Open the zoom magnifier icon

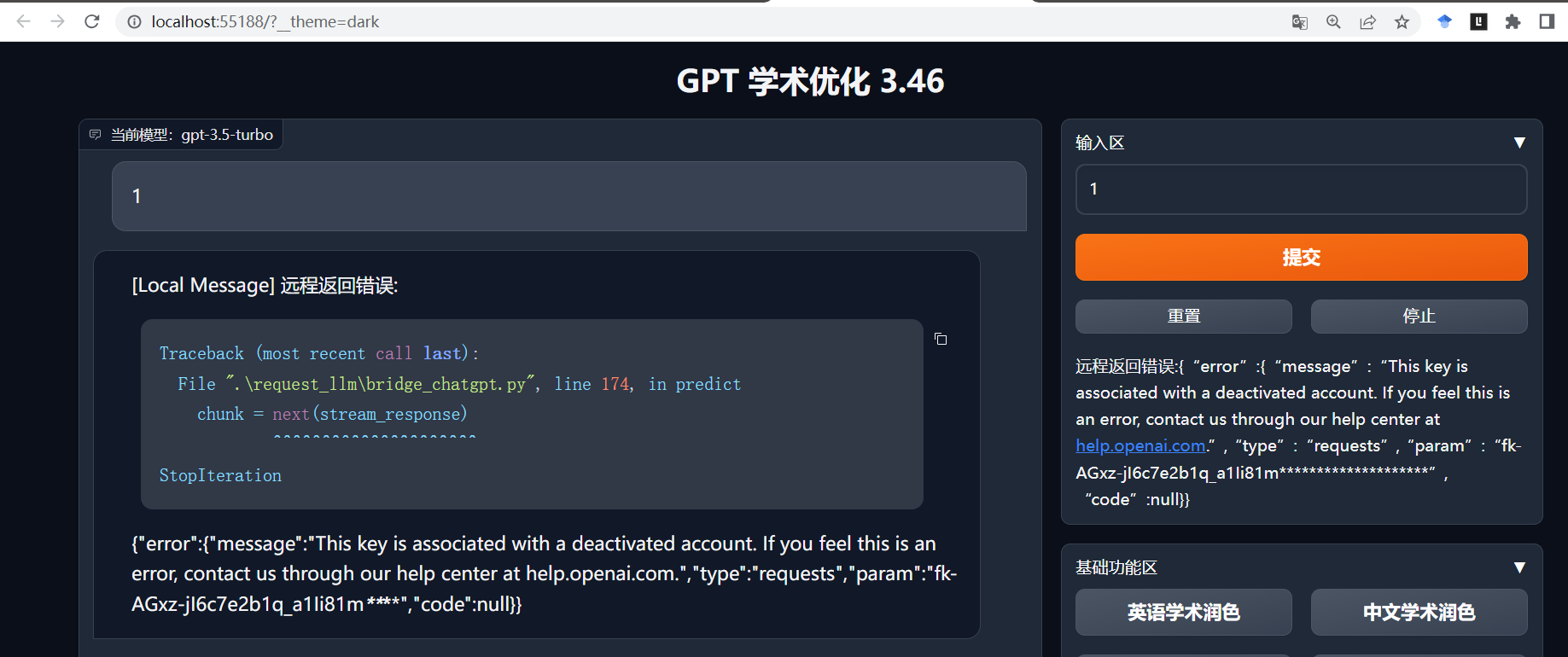(1333, 22)
